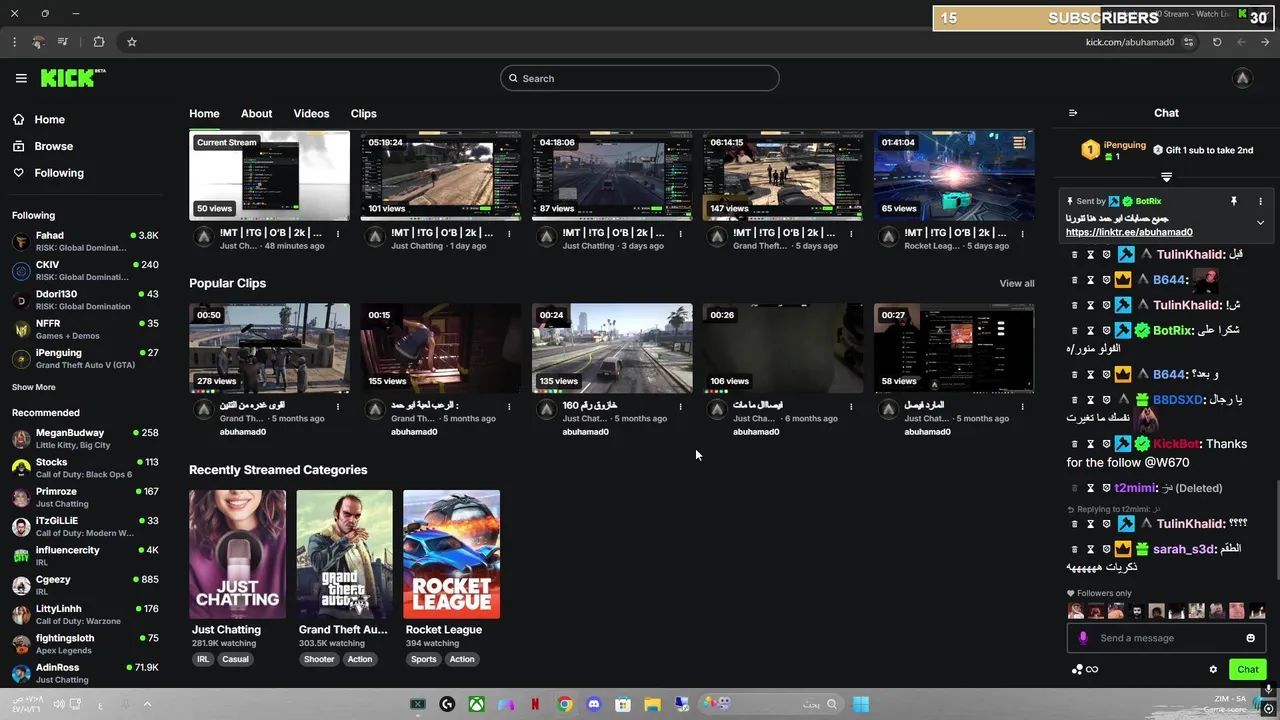
Task: Click the IRL tag under Just Chatting
Action: (203, 659)
